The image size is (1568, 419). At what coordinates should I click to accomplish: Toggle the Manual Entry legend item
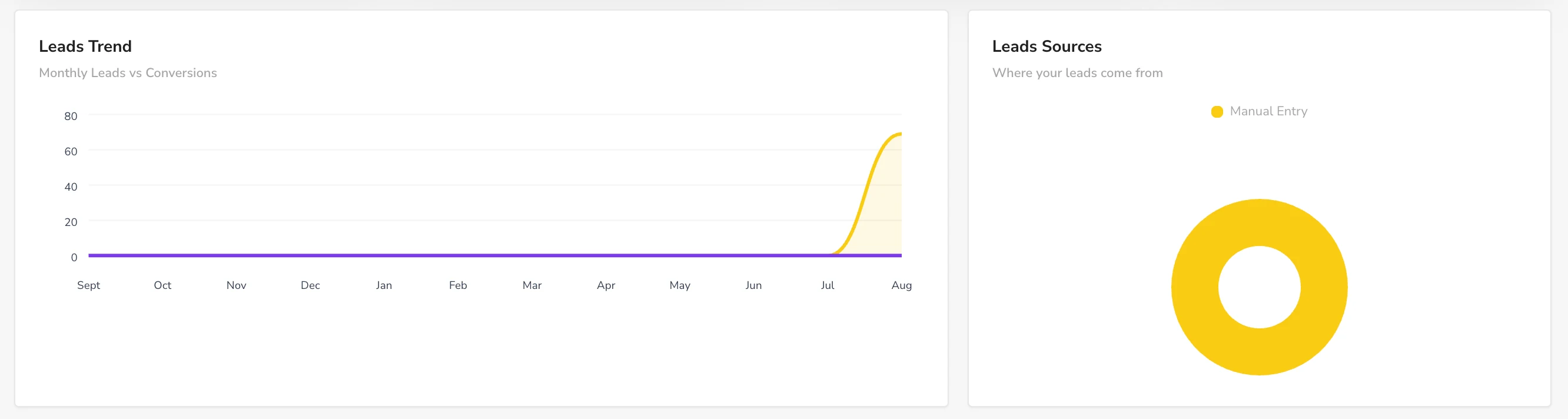coord(1259,111)
